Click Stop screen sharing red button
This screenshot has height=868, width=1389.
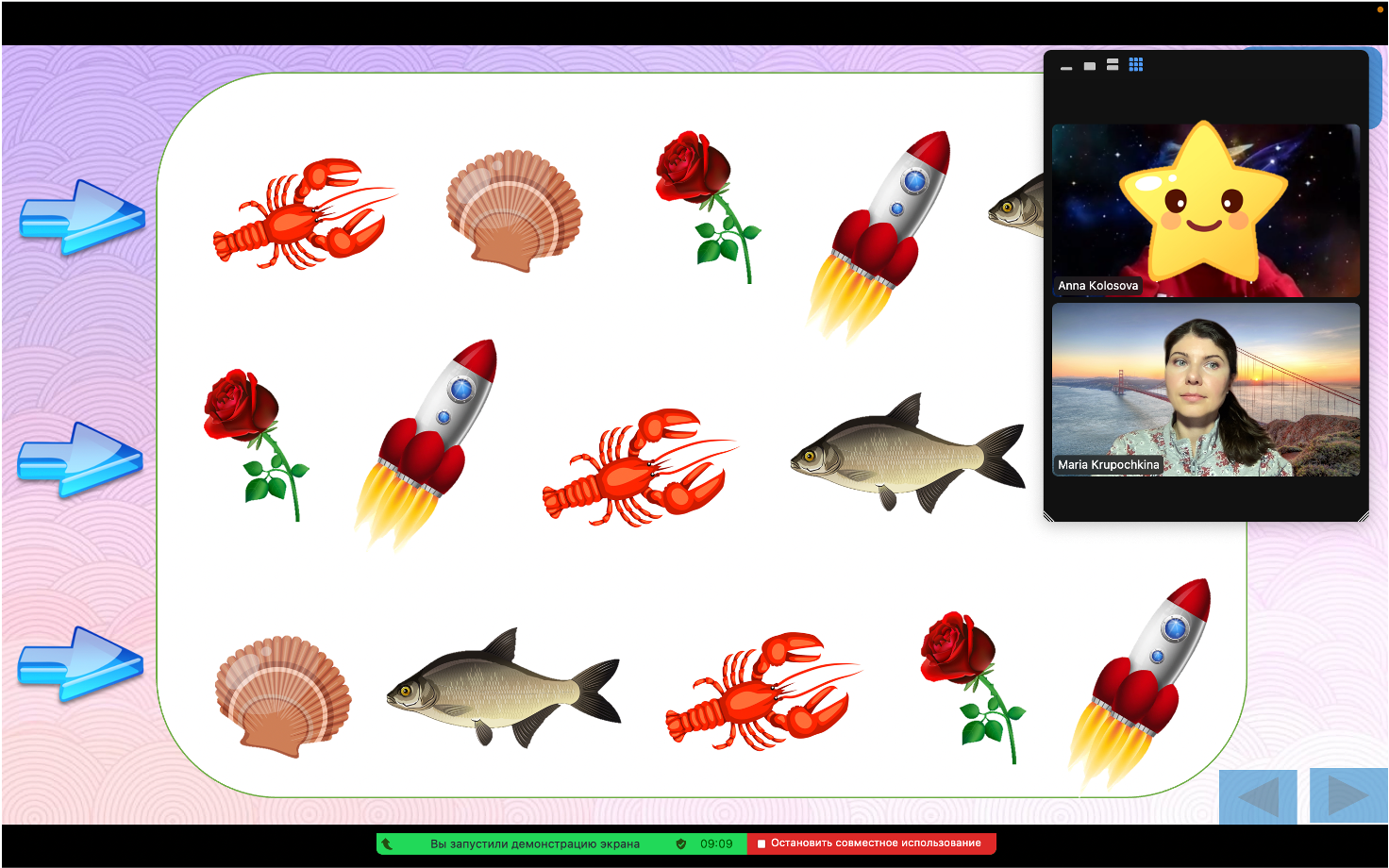point(871,843)
